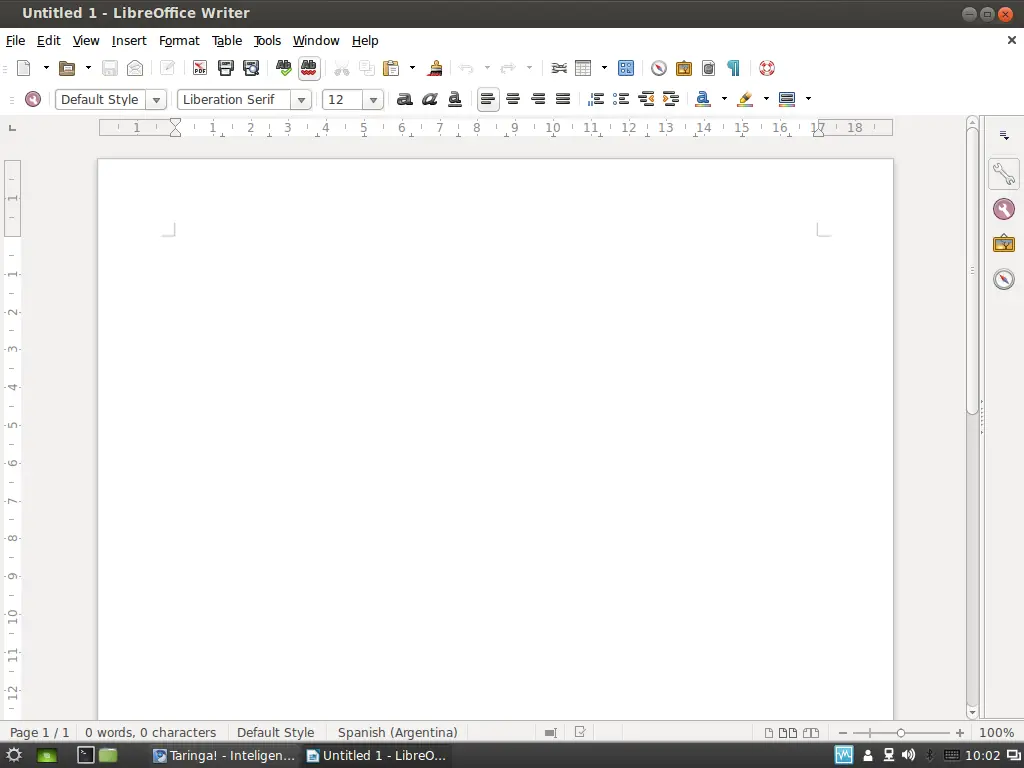Open sidebar Styles and Formatting icon

1004,209
